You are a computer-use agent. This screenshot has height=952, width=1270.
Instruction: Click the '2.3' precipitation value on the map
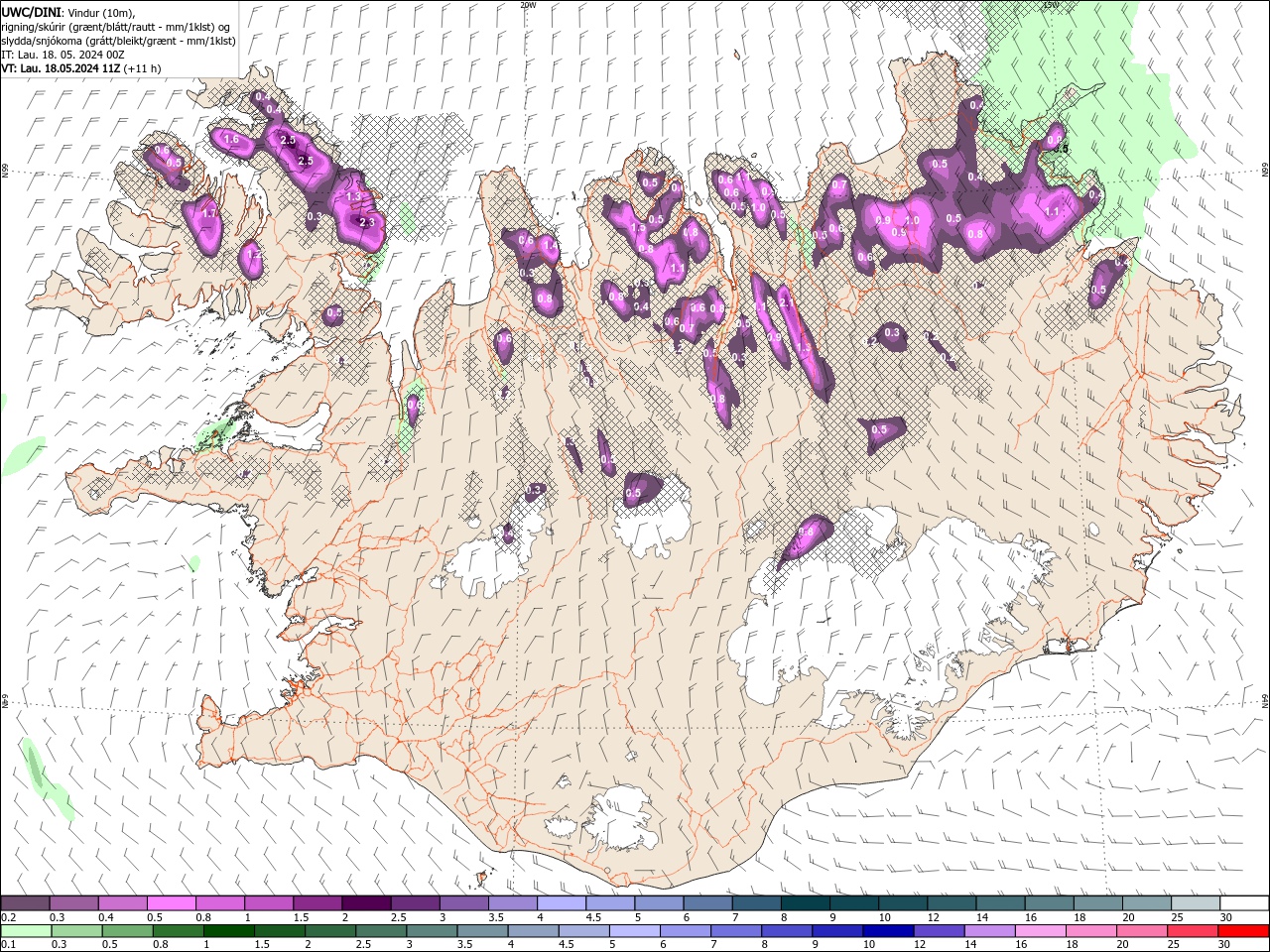[367, 223]
